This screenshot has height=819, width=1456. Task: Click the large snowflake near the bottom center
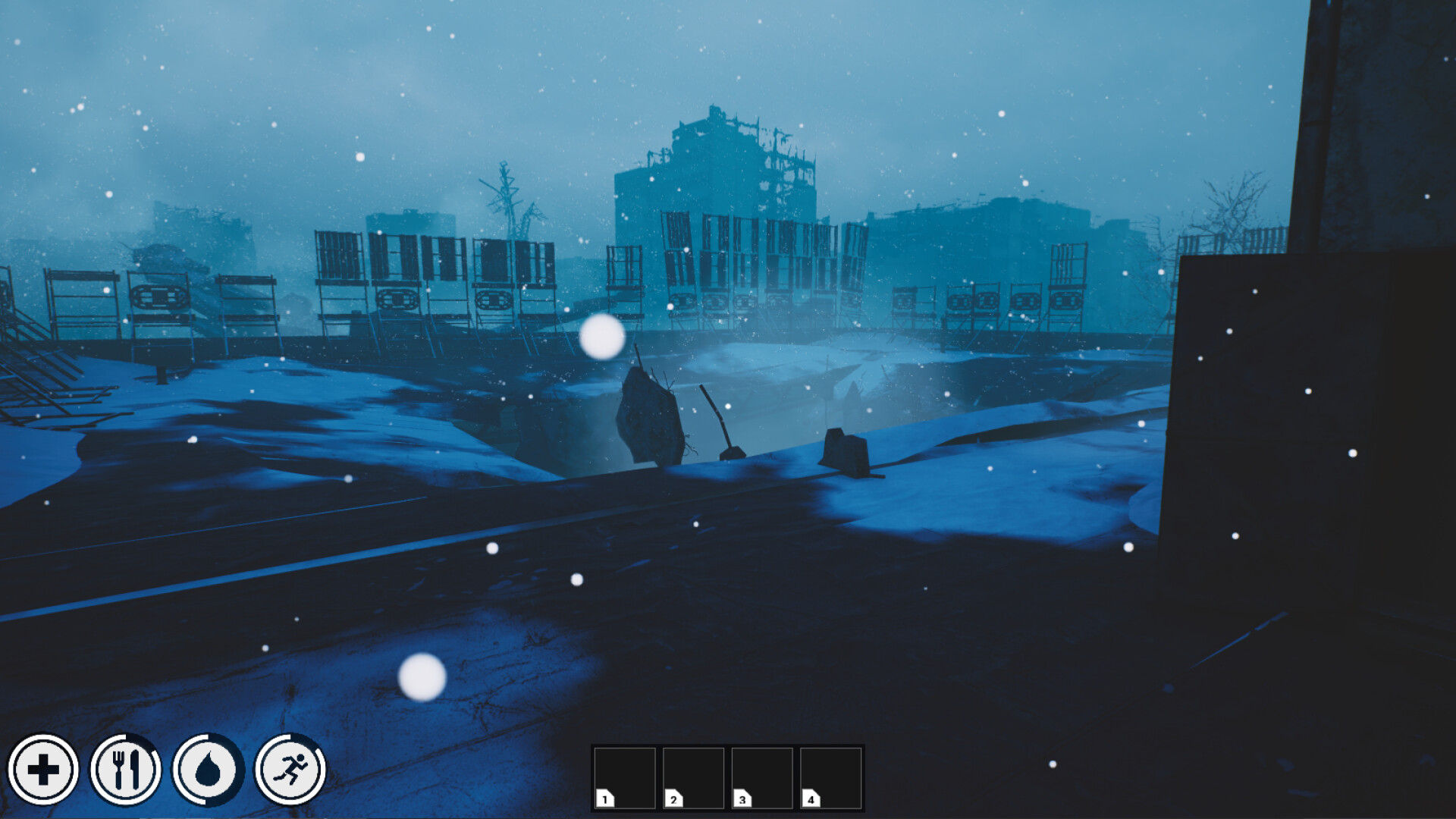pyautogui.click(x=422, y=676)
